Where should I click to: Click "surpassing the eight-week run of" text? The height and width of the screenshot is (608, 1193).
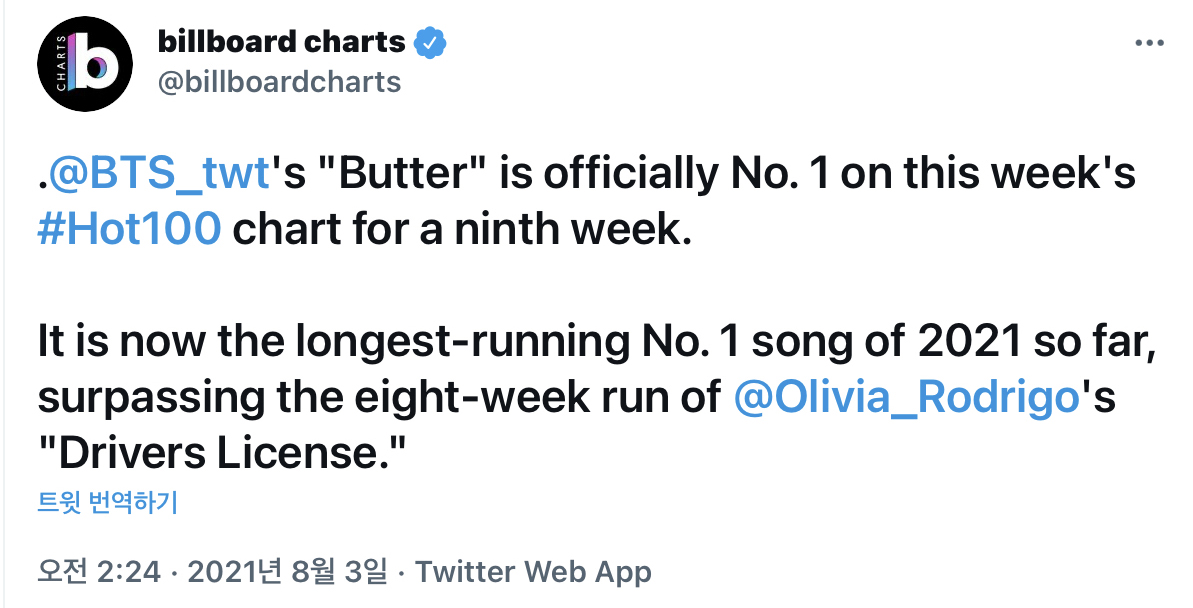380,398
